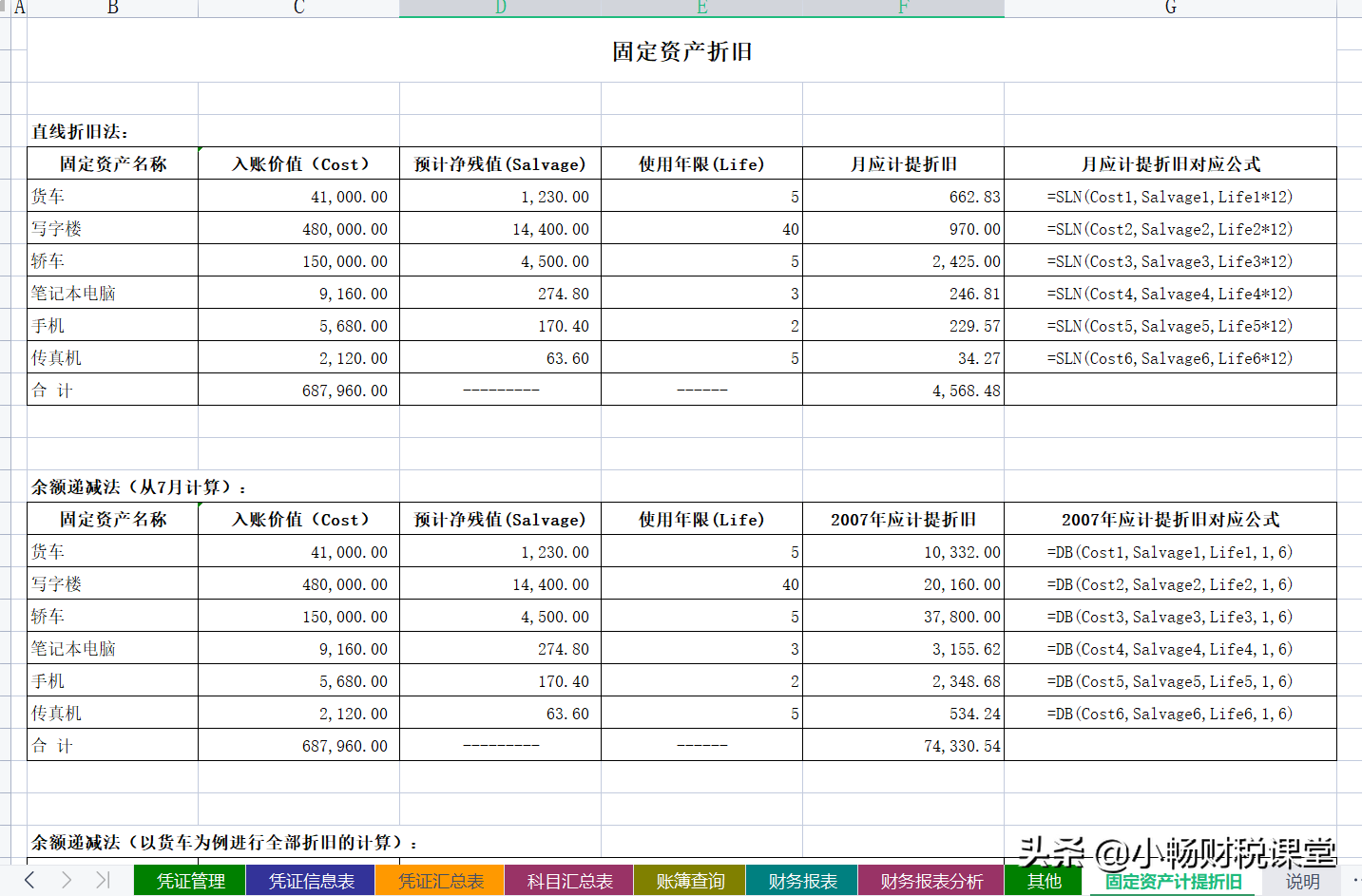This screenshot has height=896, width=1362.
Task: Switch to the 账簿查询 sheet tab
Action: coord(688,881)
